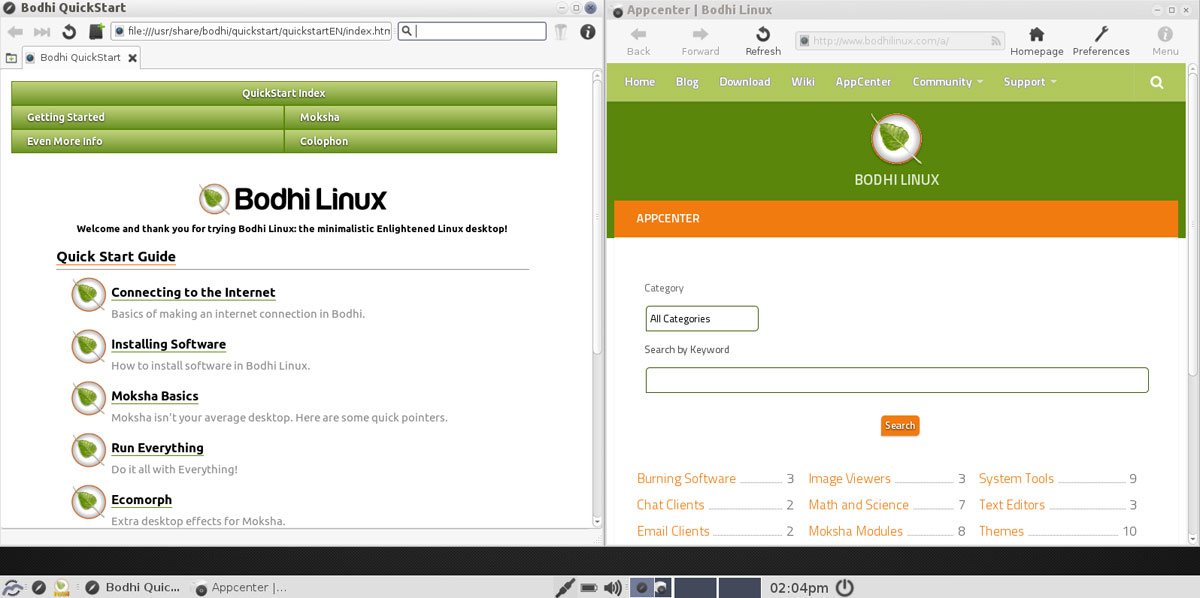
Task: Open the Math and Science category
Action: pos(858,505)
